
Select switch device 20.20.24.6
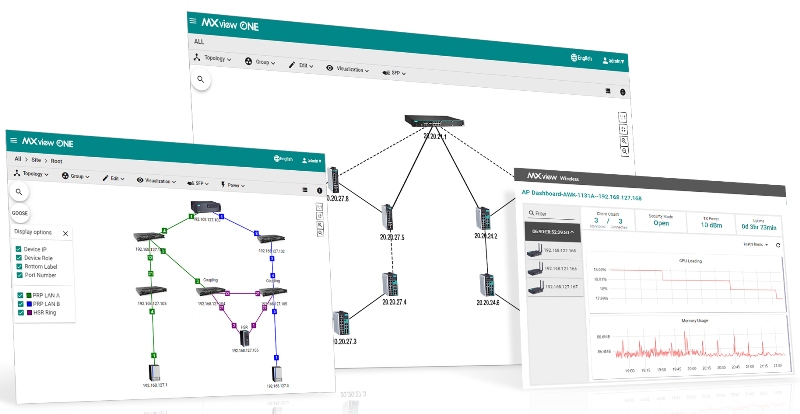[x=487, y=285]
